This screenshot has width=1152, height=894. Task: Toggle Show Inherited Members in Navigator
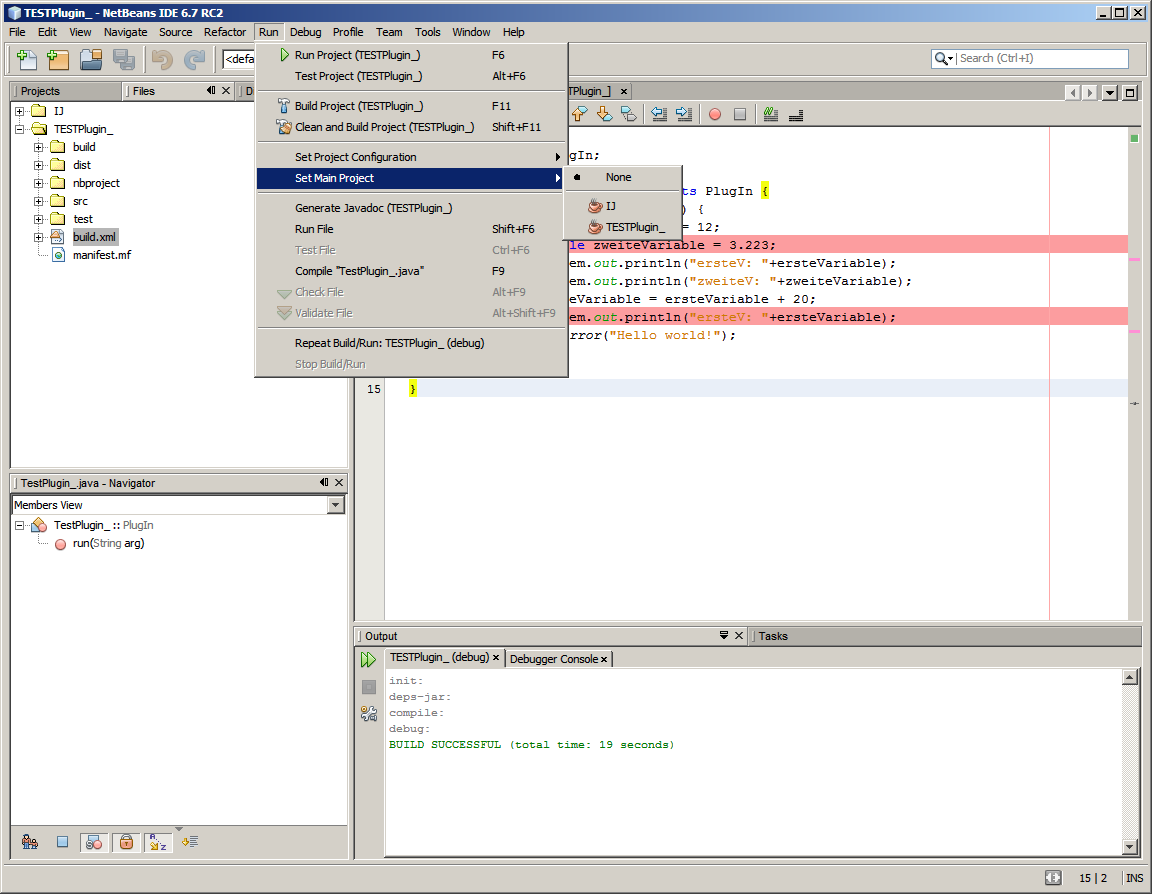point(30,842)
